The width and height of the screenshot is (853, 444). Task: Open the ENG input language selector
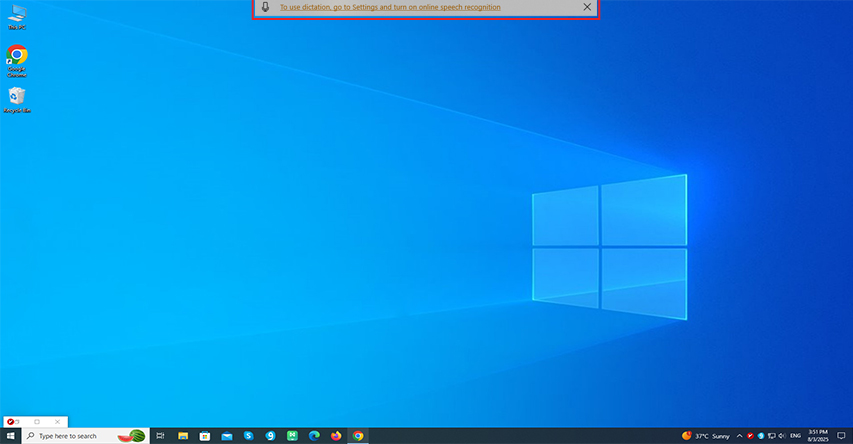click(x=795, y=436)
